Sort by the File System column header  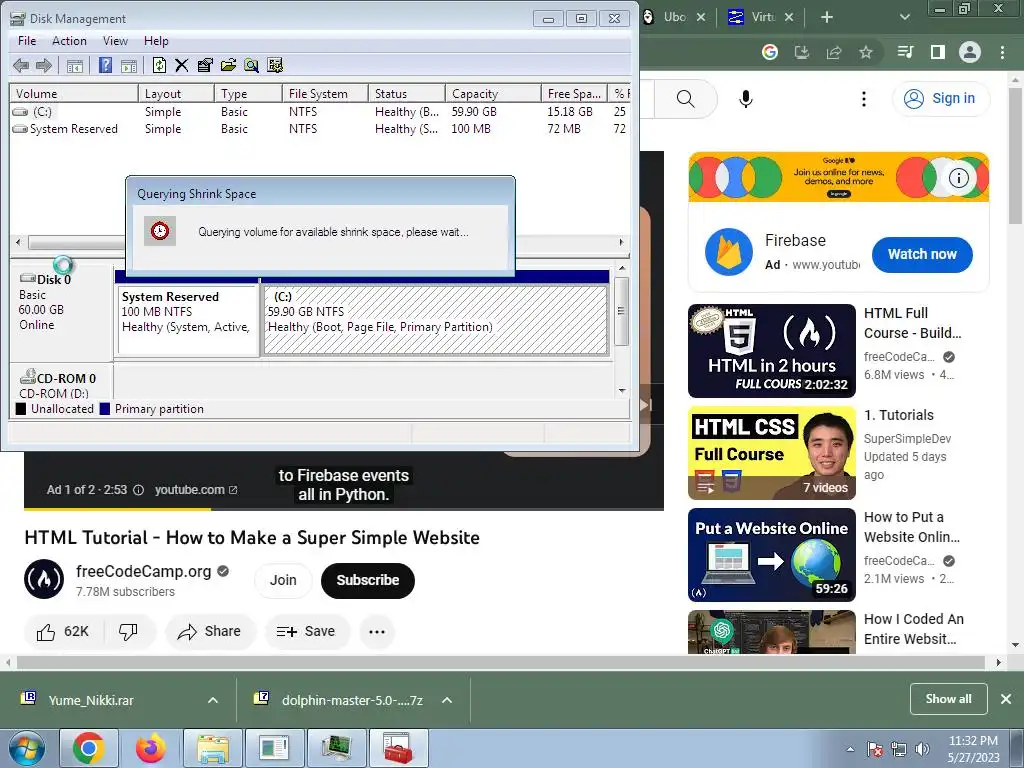(325, 93)
